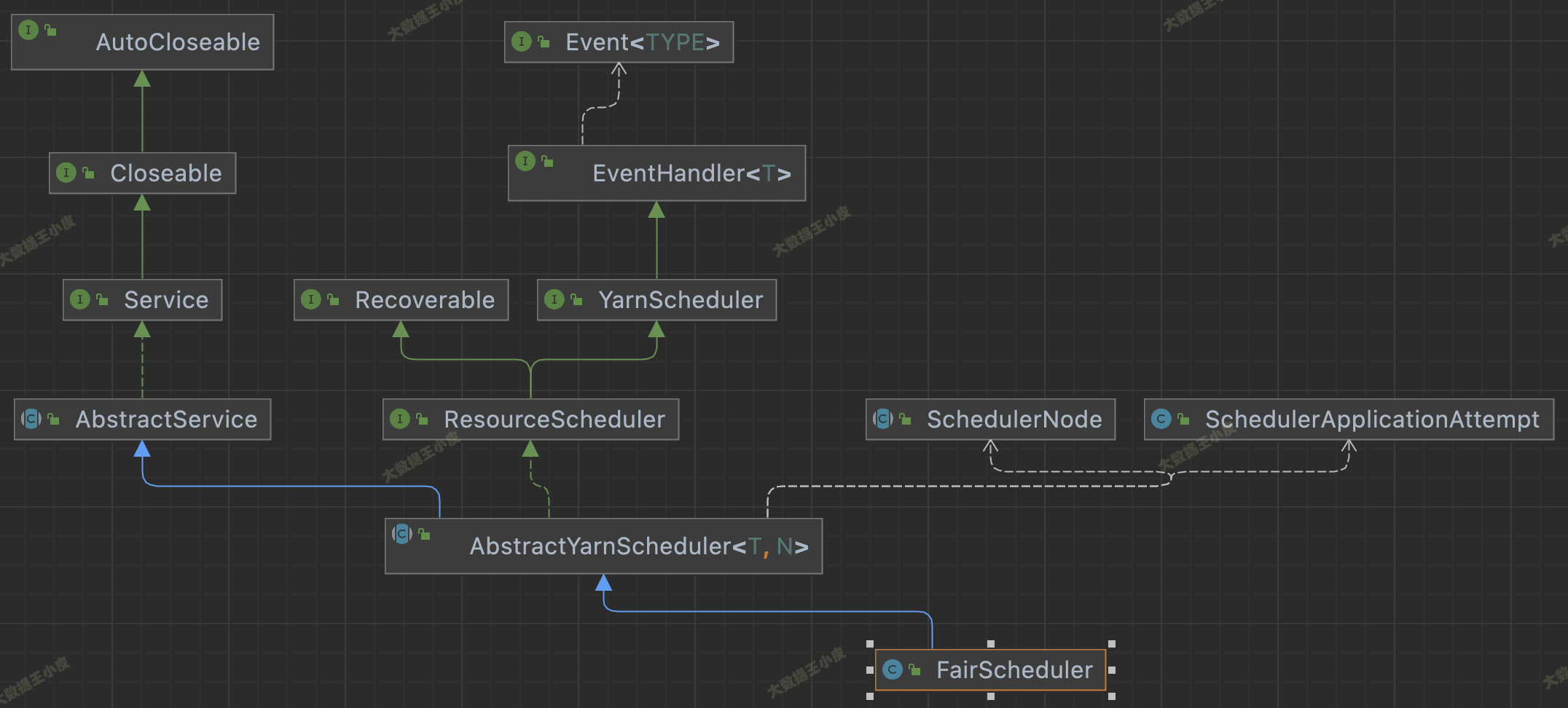
Task: Click the interface icon on AutoCloseable node
Action: pyautogui.click(x=28, y=30)
